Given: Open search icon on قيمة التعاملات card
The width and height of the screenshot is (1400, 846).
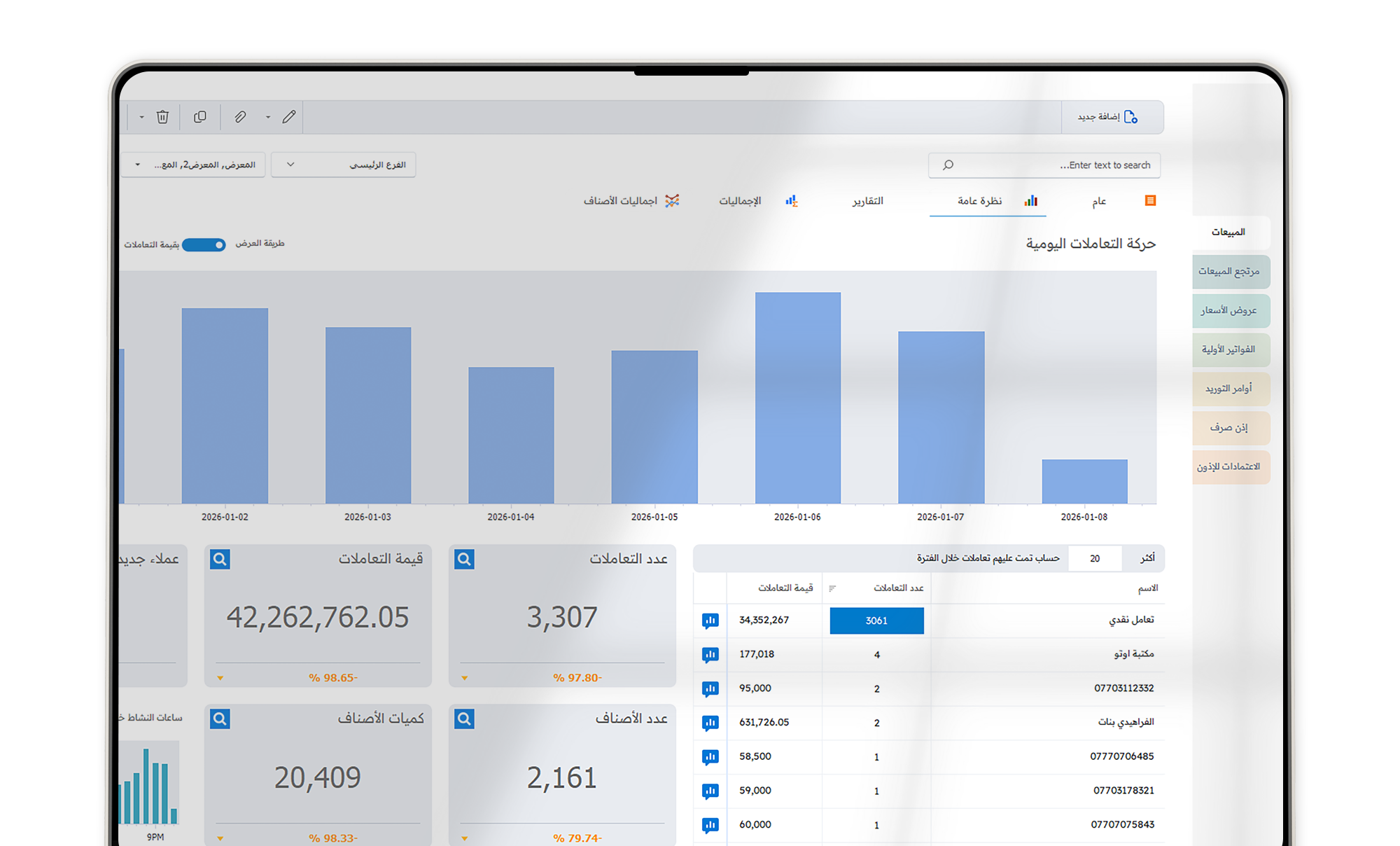Looking at the screenshot, I should [x=220, y=559].
